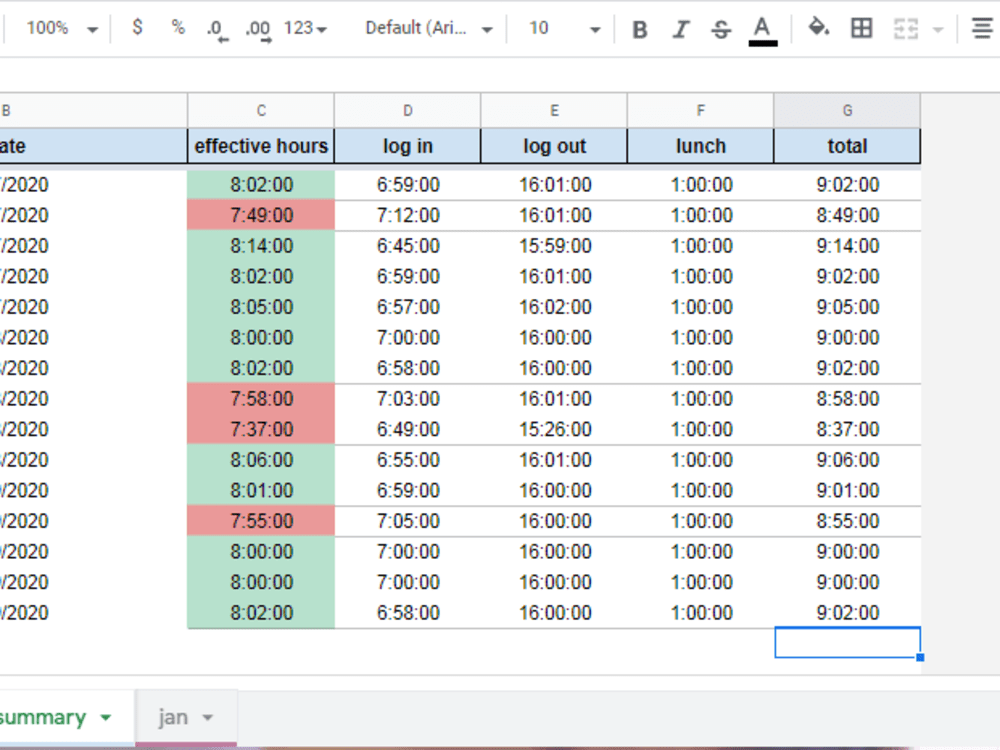Open fill color paint bucket
The height and width of the screenshot is (750, 1000).
point(819,28)
